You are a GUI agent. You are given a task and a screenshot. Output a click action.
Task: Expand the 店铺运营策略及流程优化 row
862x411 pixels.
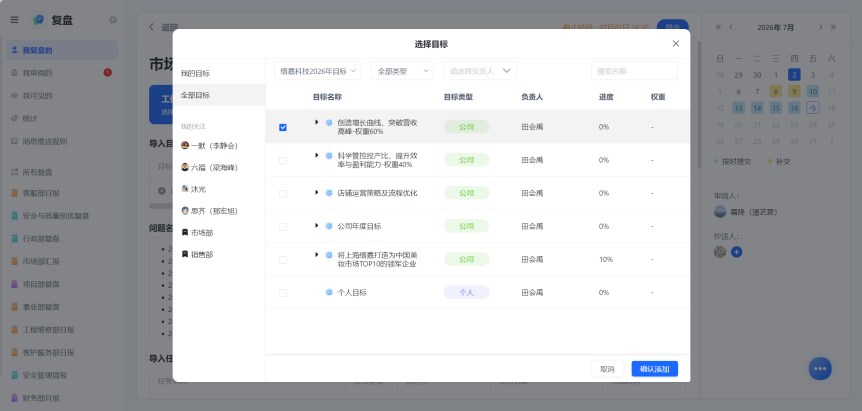tap(317, 192)
